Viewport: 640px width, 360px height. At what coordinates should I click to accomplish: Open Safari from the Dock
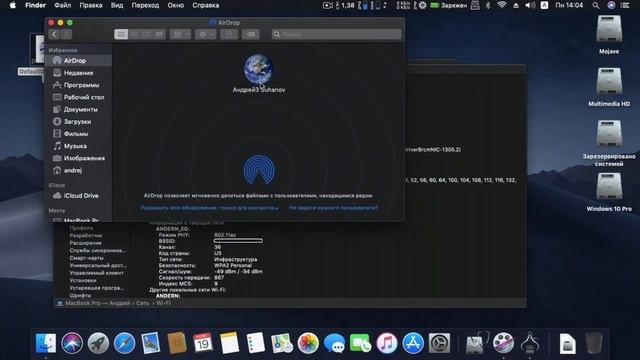point(124,343)
